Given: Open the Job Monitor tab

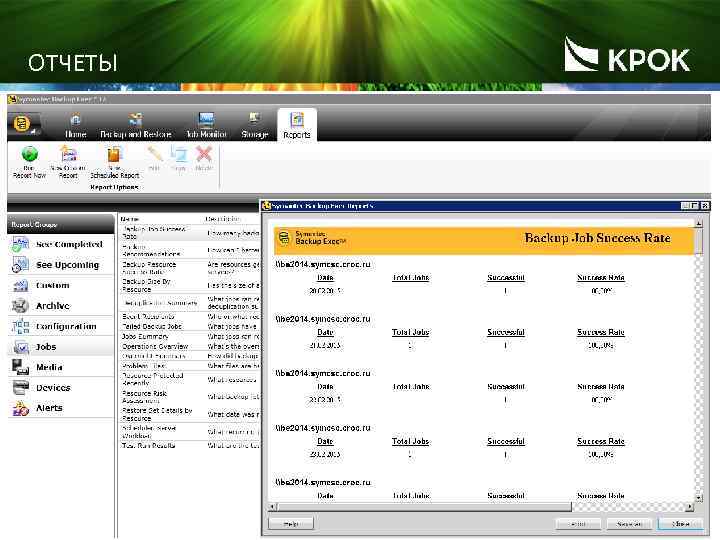Looking at the screenshot, I should pos(206,125).
